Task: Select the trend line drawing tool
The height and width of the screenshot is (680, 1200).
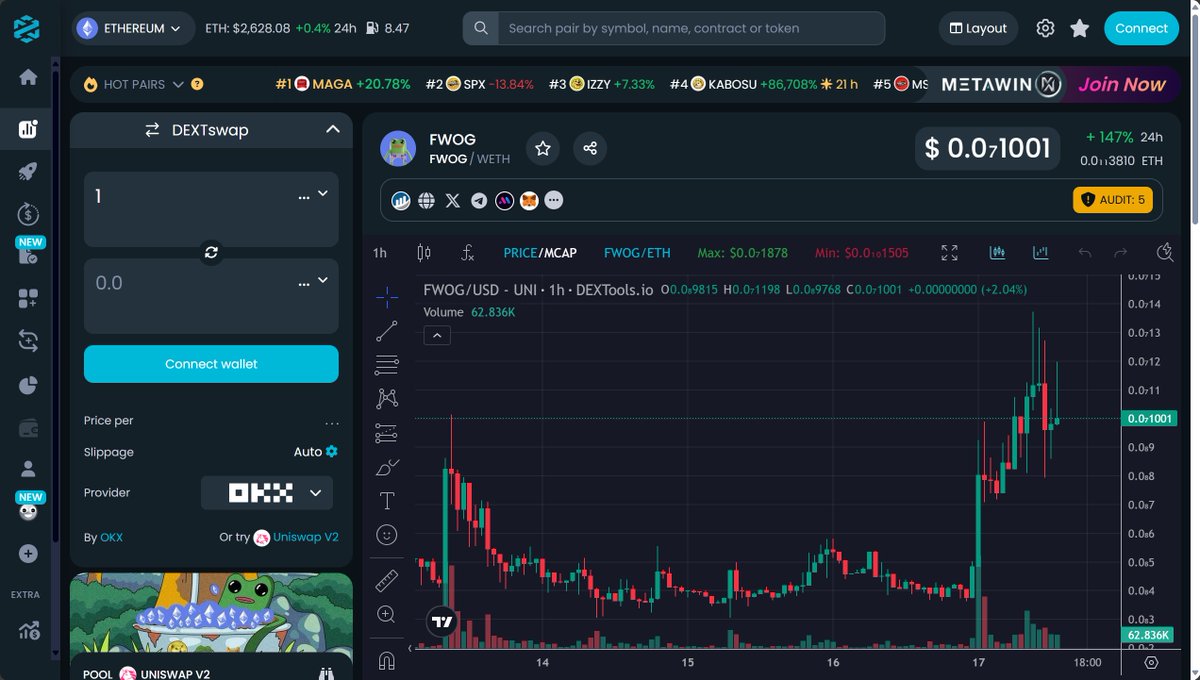Action: 387,331
